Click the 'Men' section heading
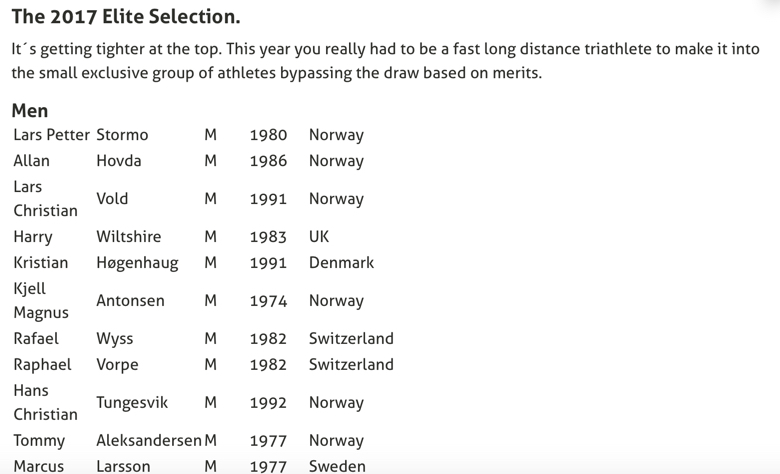The height and width of the screenshot is (474, 780). click(30, 110)
